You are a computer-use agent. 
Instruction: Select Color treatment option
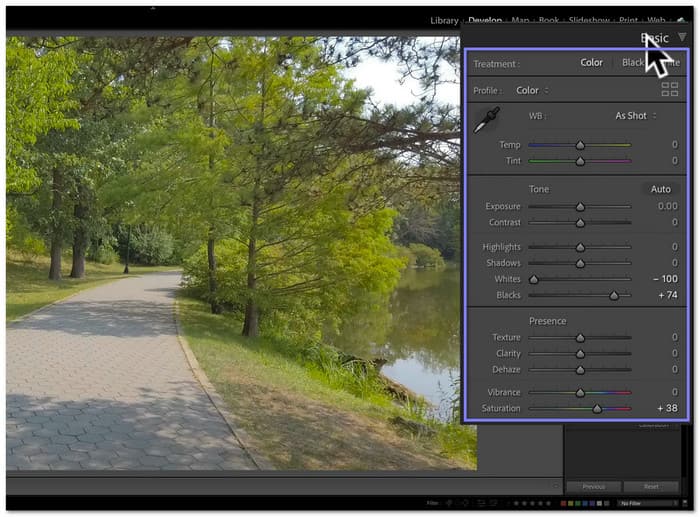tap(591, 63)
